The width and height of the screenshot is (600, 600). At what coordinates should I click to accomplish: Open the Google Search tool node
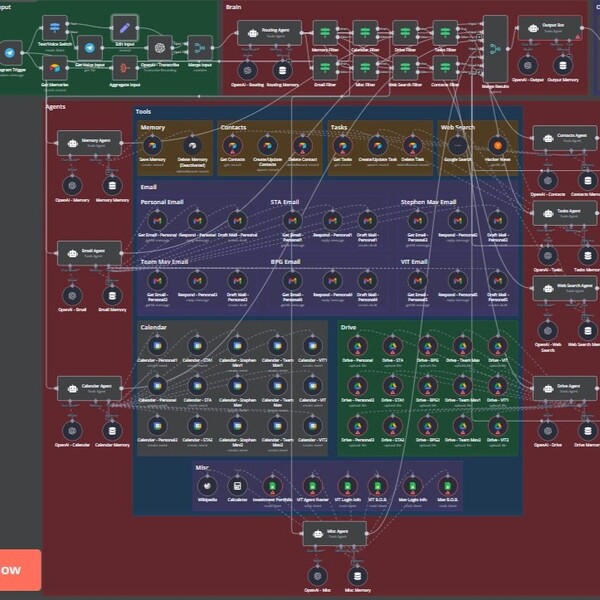tap(458, 146)
